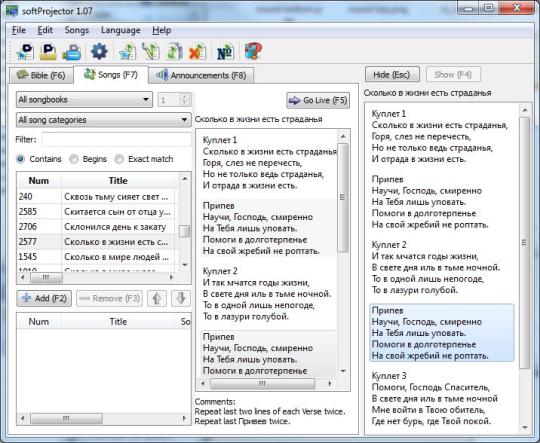Switch to the Announcements (F8) tab
Screen dimensions: 540x443
click(201, 75)
